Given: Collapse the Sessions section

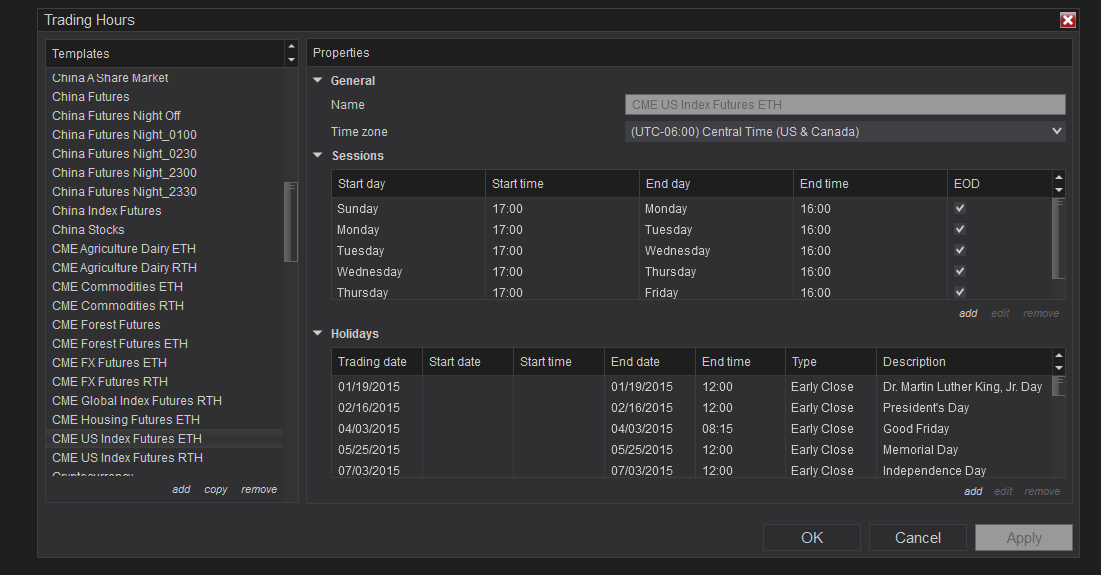Looking at the screenshot, I should pyautogui.click(x=318, y=156).
